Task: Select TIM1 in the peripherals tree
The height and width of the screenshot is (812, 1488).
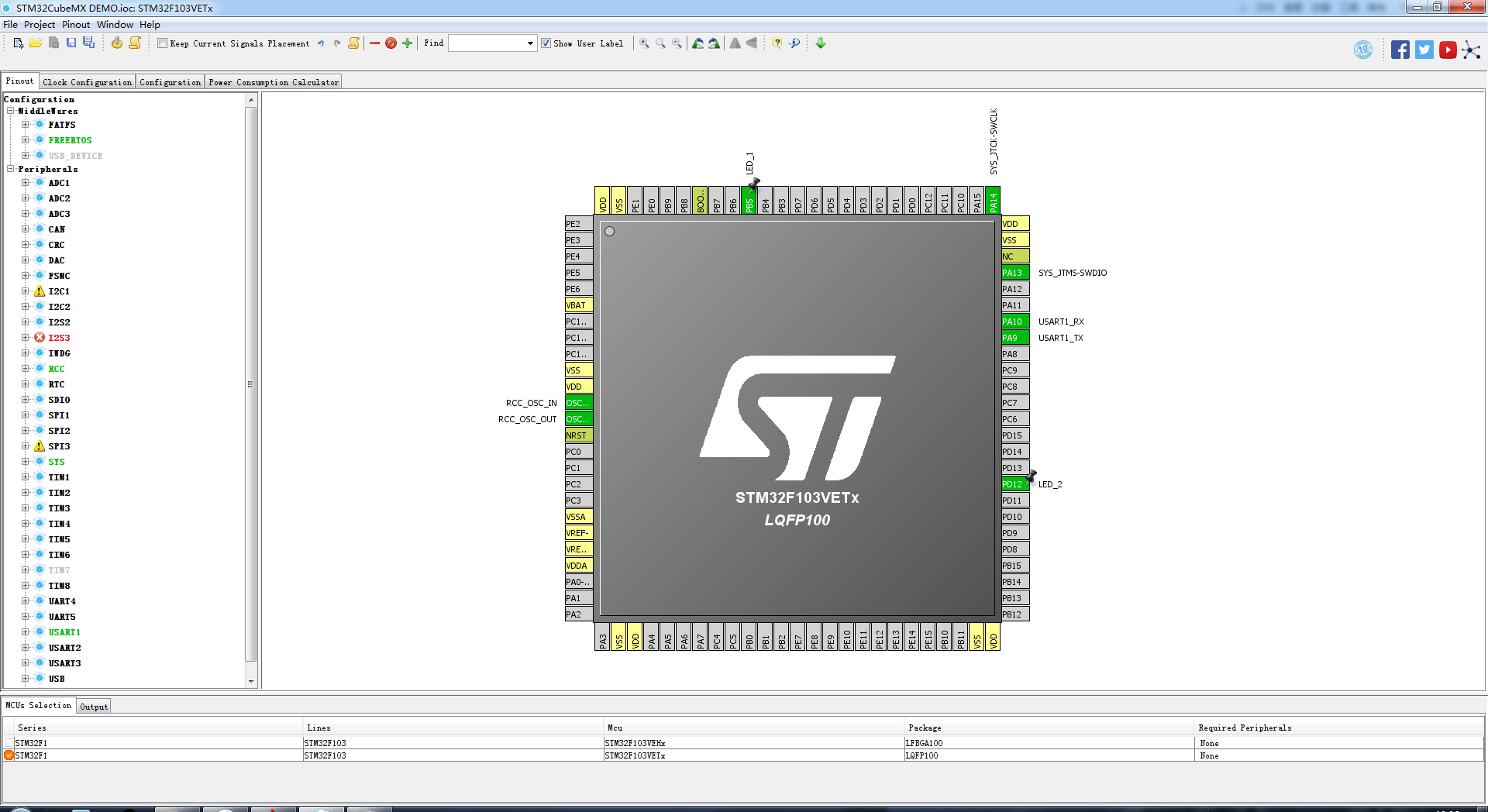Action: point(59,477)
